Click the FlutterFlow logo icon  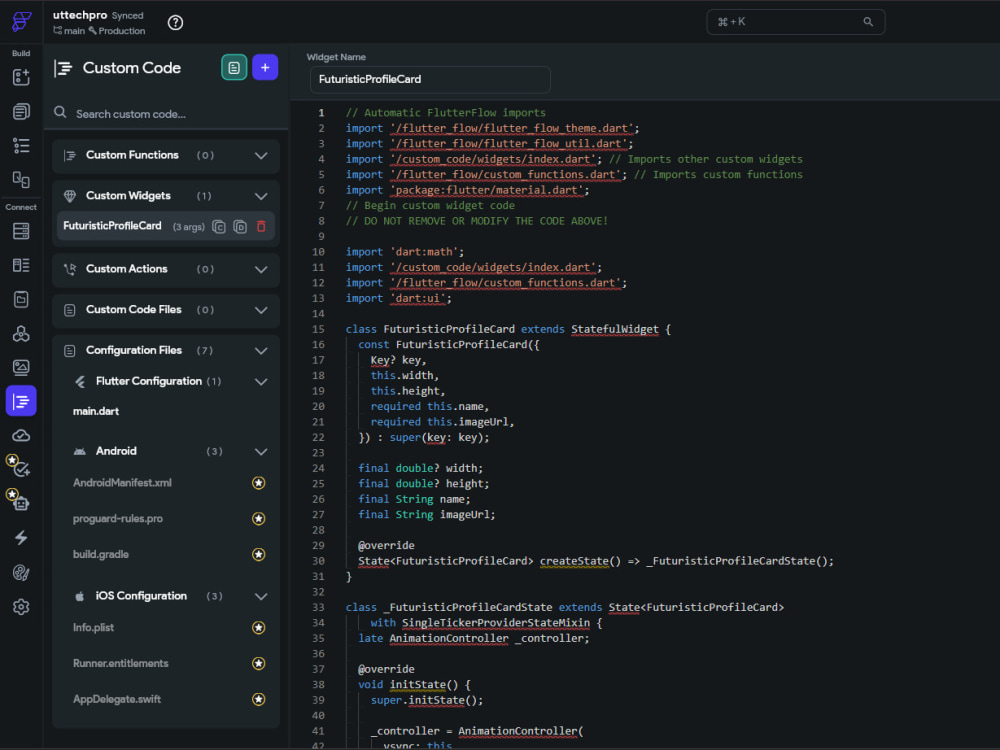point(21,21)
